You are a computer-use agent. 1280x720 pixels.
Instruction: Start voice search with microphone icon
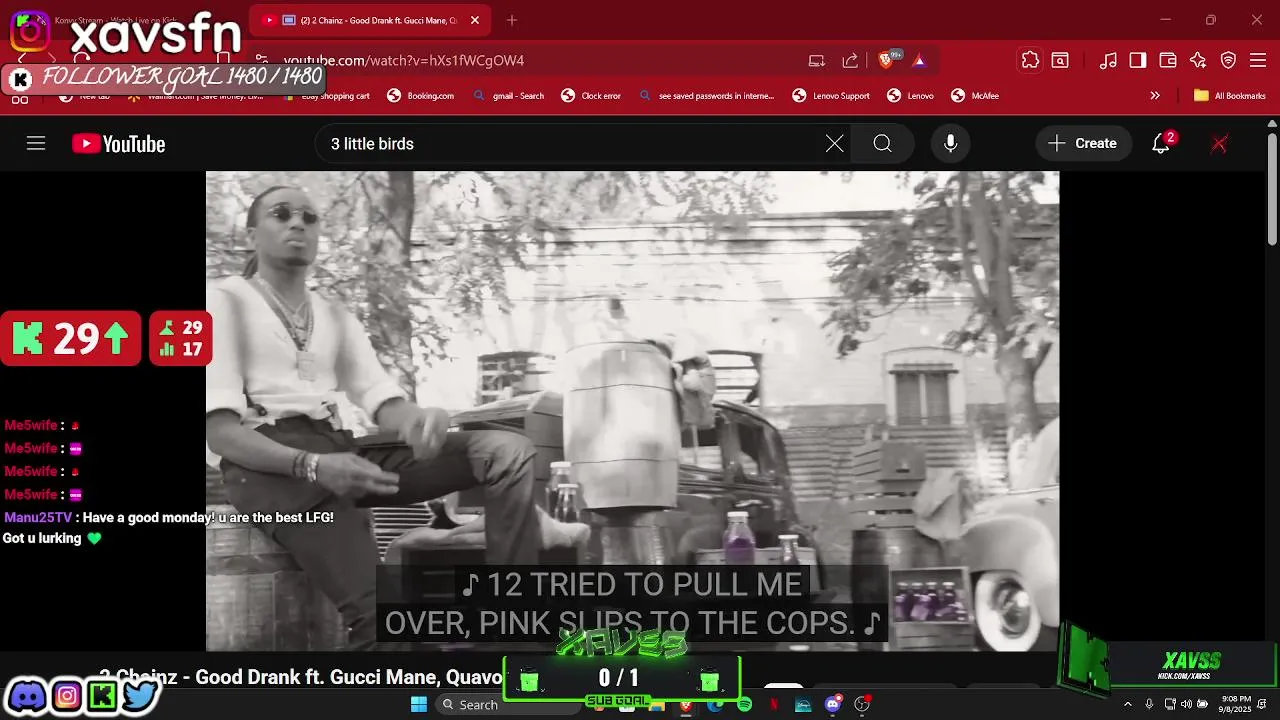coord(950,144)
